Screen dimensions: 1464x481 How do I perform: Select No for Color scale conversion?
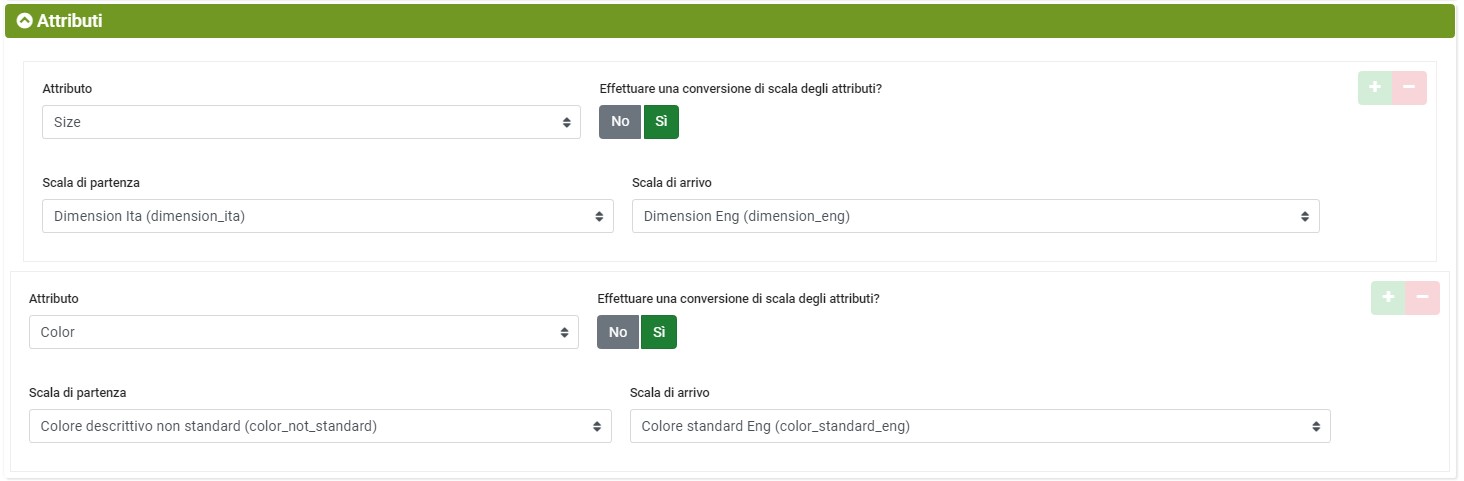(x=618, y=332)
